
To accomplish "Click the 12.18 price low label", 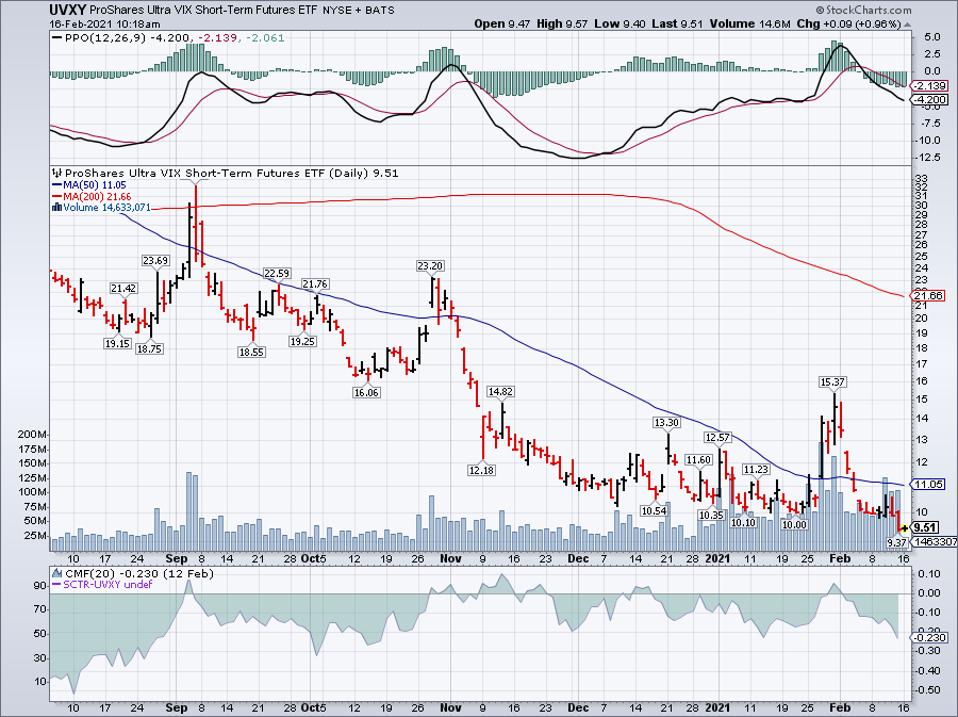I will pos(482,470).
